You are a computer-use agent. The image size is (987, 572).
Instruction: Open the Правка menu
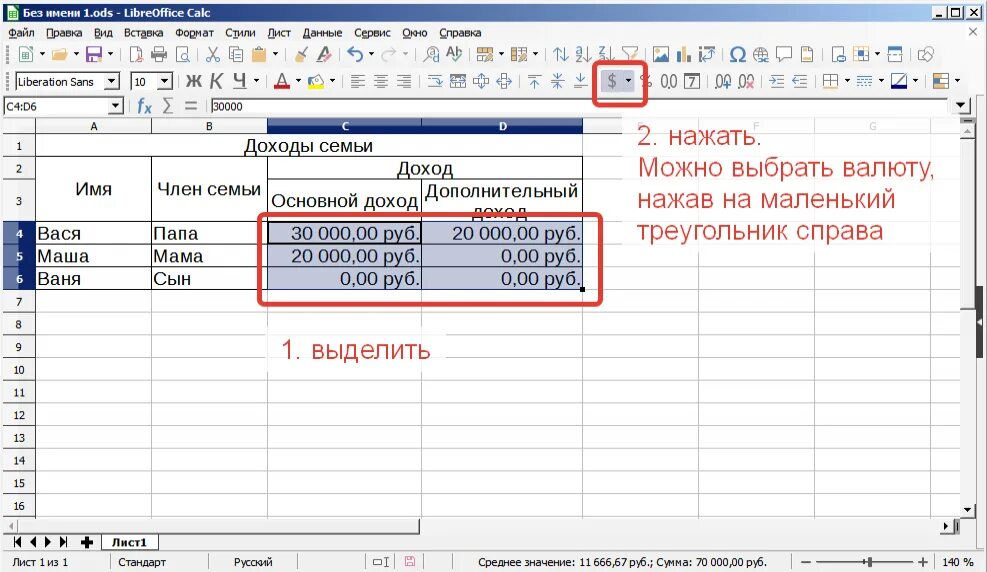coord(64,33)
